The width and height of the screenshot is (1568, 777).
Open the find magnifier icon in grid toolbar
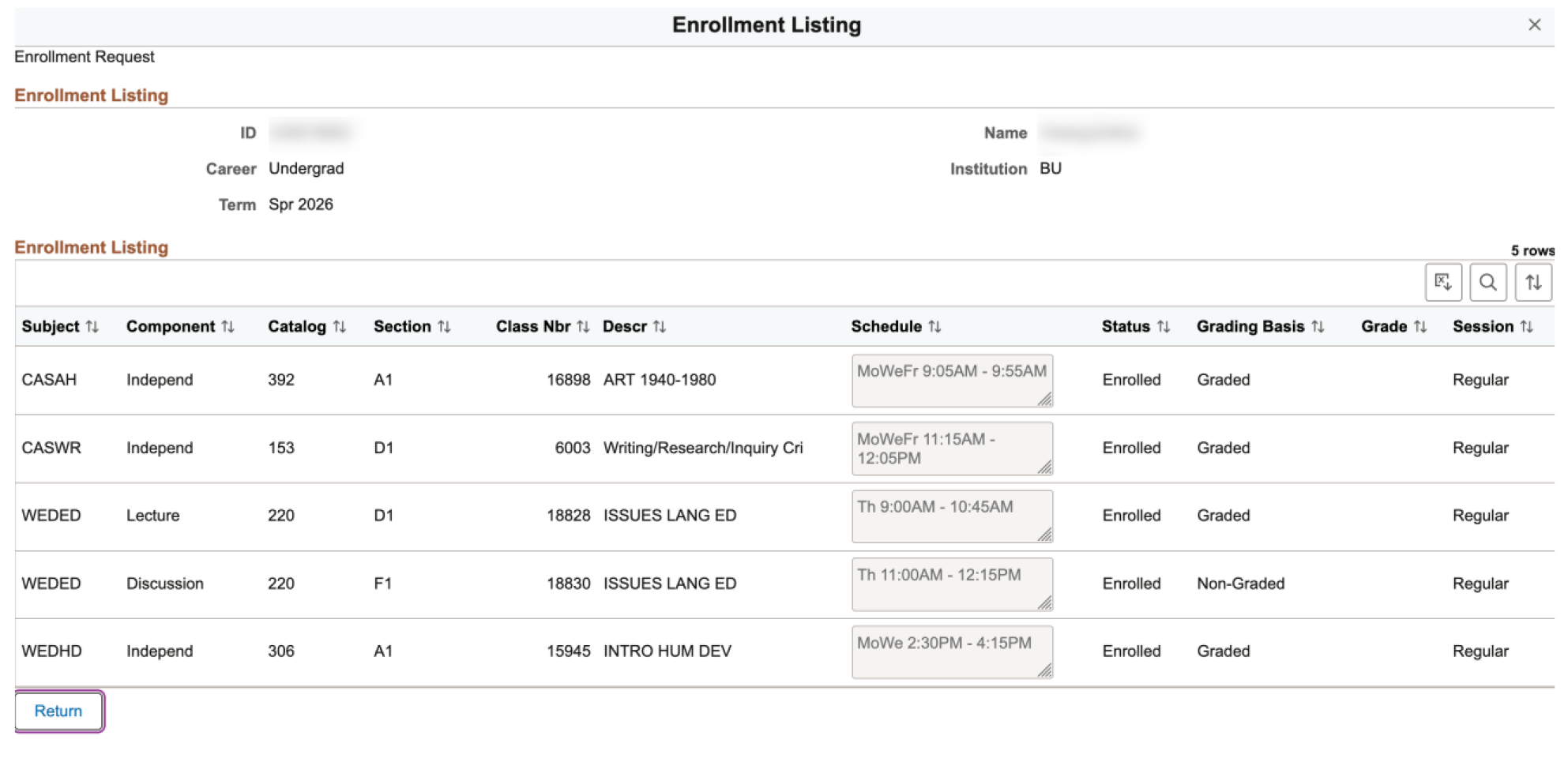pos(1487,282)
